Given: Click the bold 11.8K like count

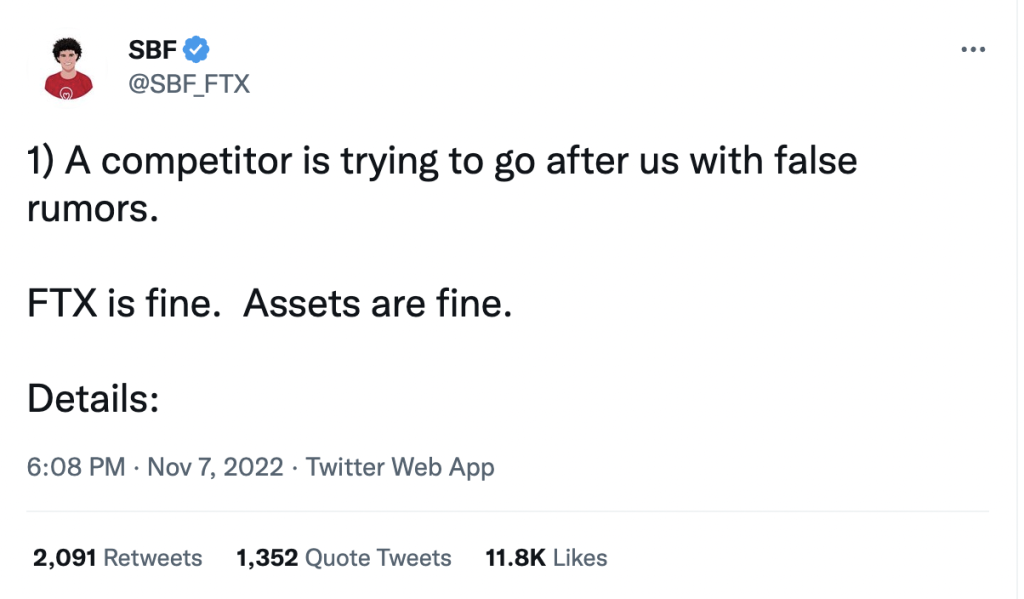Looking at the screenshot, I should (515, 558).
